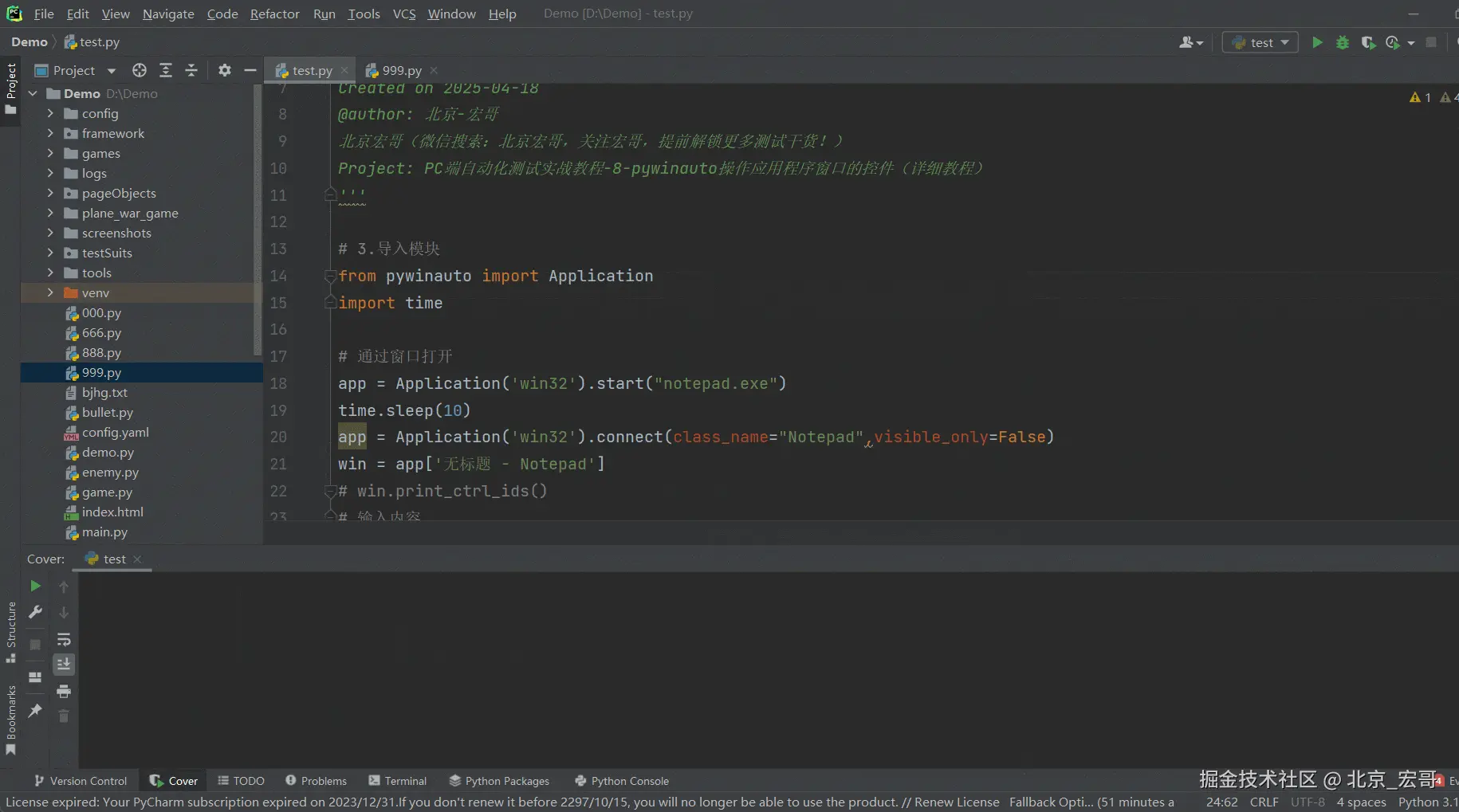Open the Problems tool window
Image resolution: width=1459 pixels, height=812 pixels.
click(316, 781)
